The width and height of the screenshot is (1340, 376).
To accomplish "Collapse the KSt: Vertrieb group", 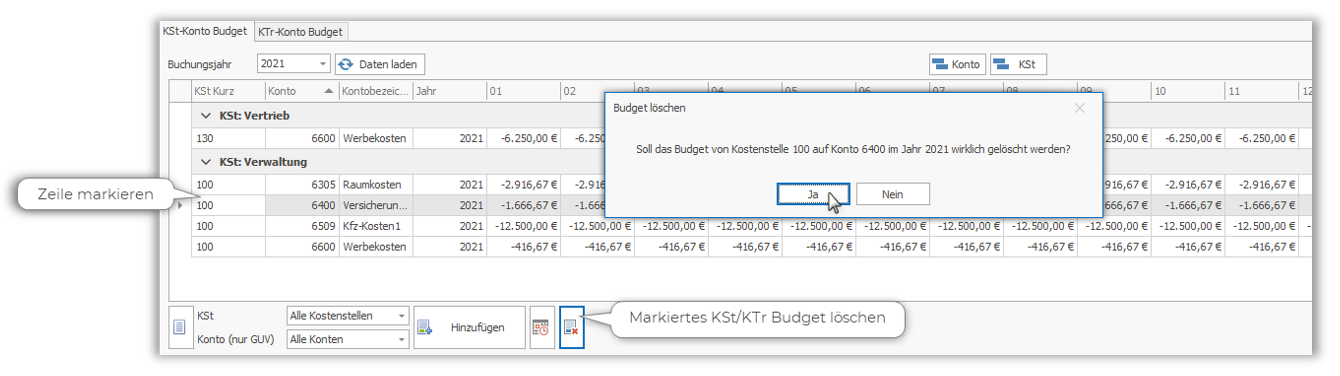I will (207, 116).
